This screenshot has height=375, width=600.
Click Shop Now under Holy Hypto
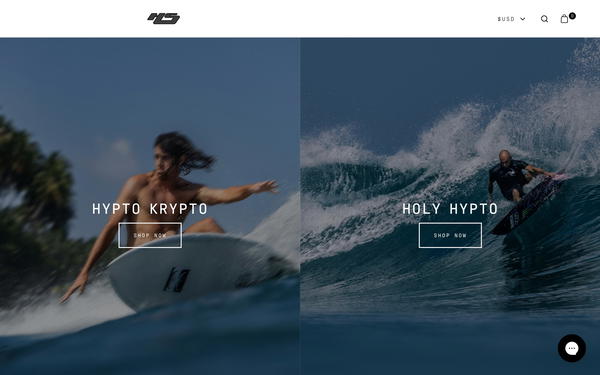pos(450,235)
